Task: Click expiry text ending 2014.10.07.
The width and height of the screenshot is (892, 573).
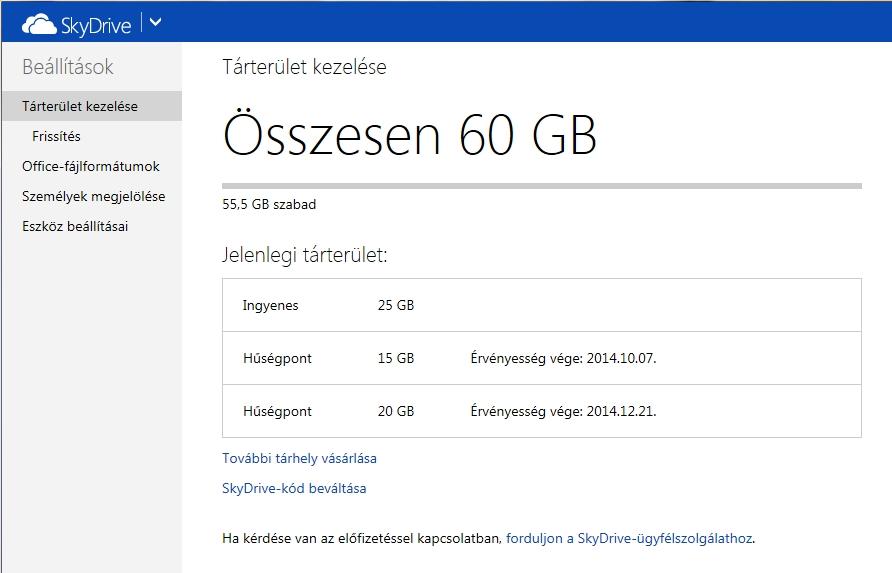Action: [x=563, y=358]
